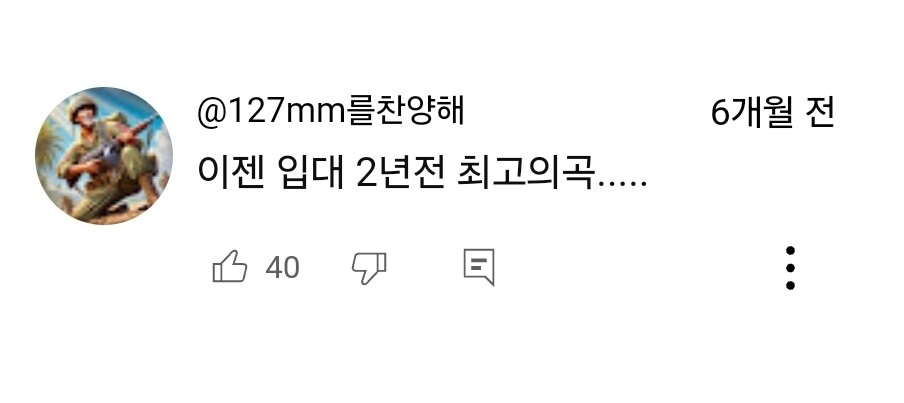The image size is (904, 403).
Task: Click the 6개월 전 timestamp
Action: tap(773, 112)
